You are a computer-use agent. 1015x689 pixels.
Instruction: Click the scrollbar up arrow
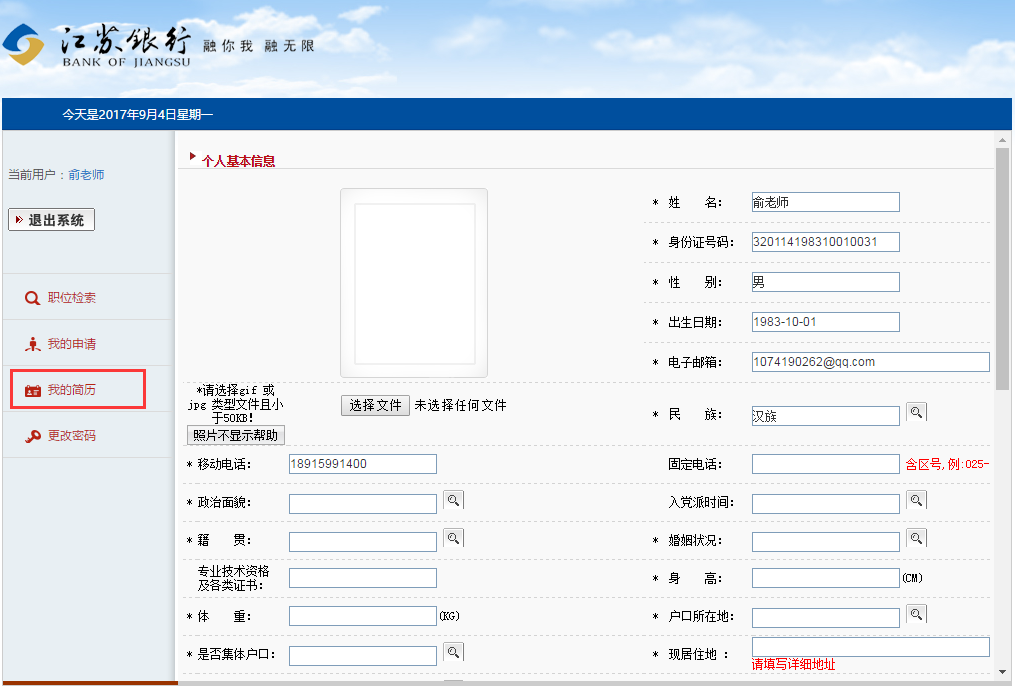pyautogui.click(x=1002, y=139)
